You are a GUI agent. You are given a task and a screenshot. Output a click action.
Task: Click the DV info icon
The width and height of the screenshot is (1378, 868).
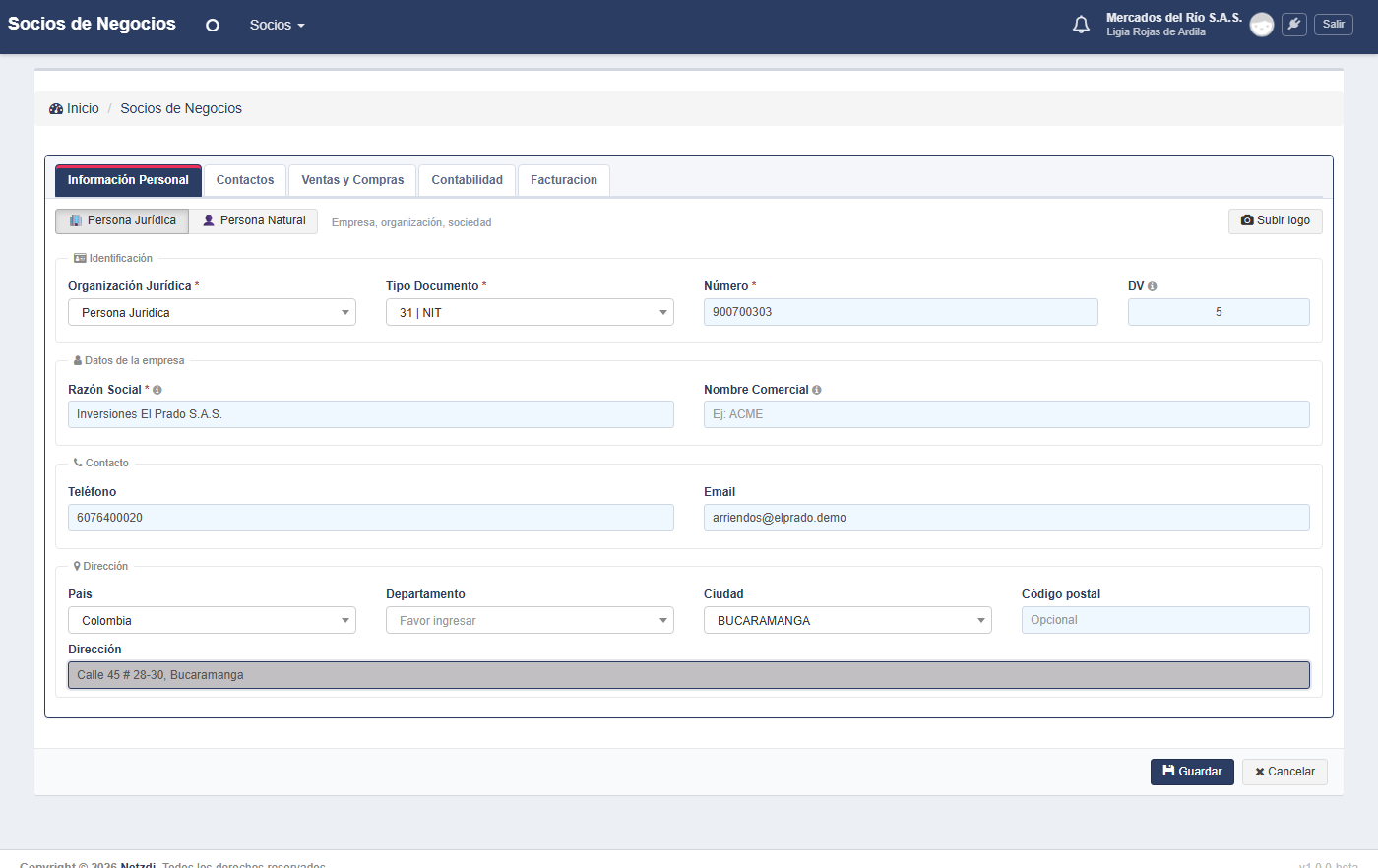click(x=1153, y=286)
